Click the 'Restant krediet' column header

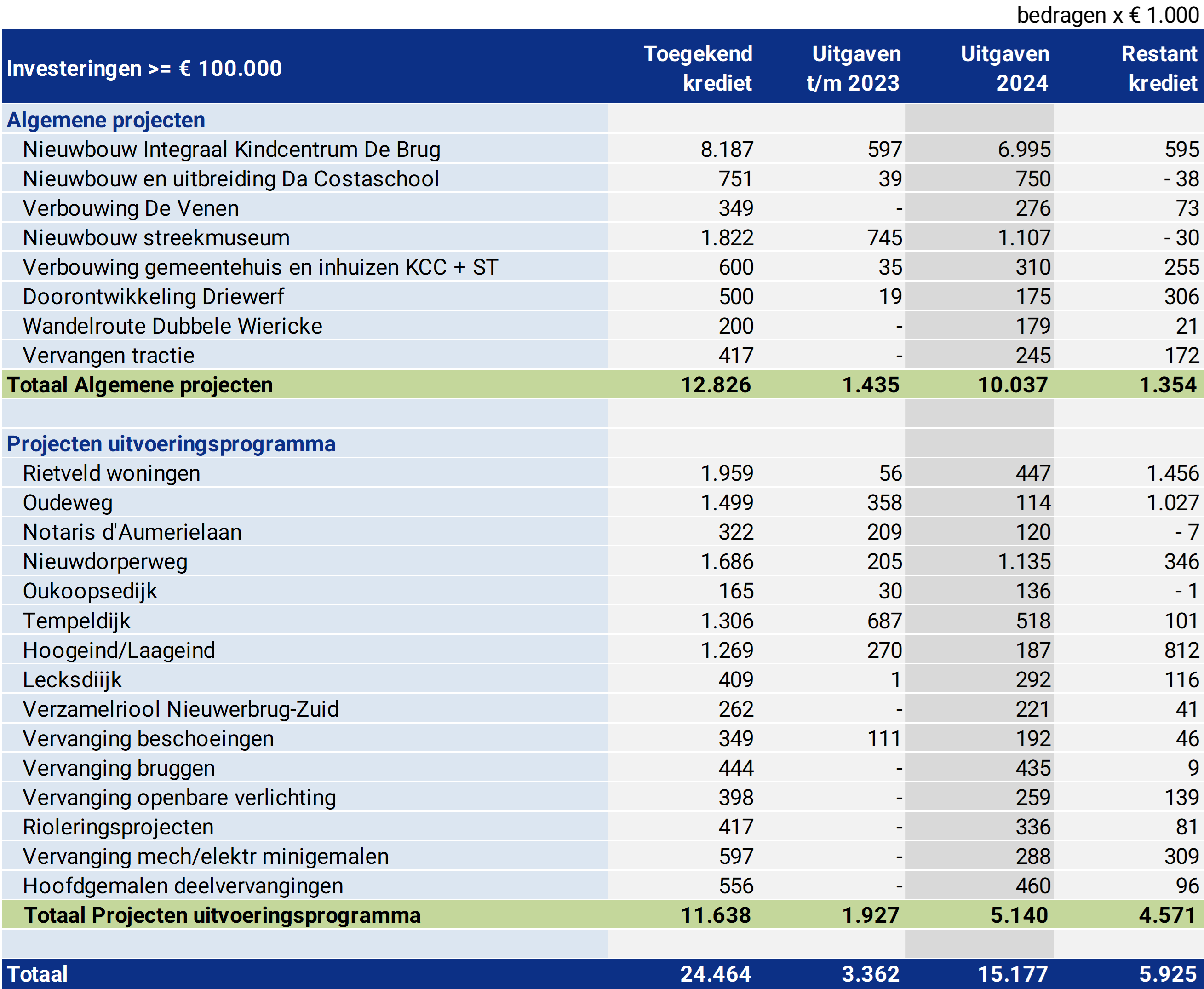[1159, 69]
